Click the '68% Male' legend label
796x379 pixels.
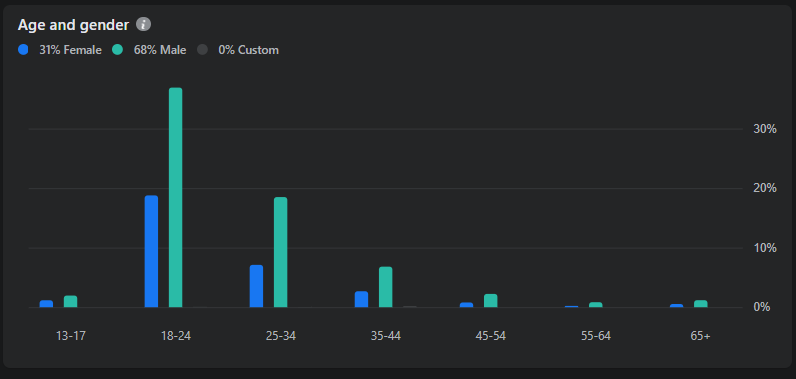(x=160, y=50)
